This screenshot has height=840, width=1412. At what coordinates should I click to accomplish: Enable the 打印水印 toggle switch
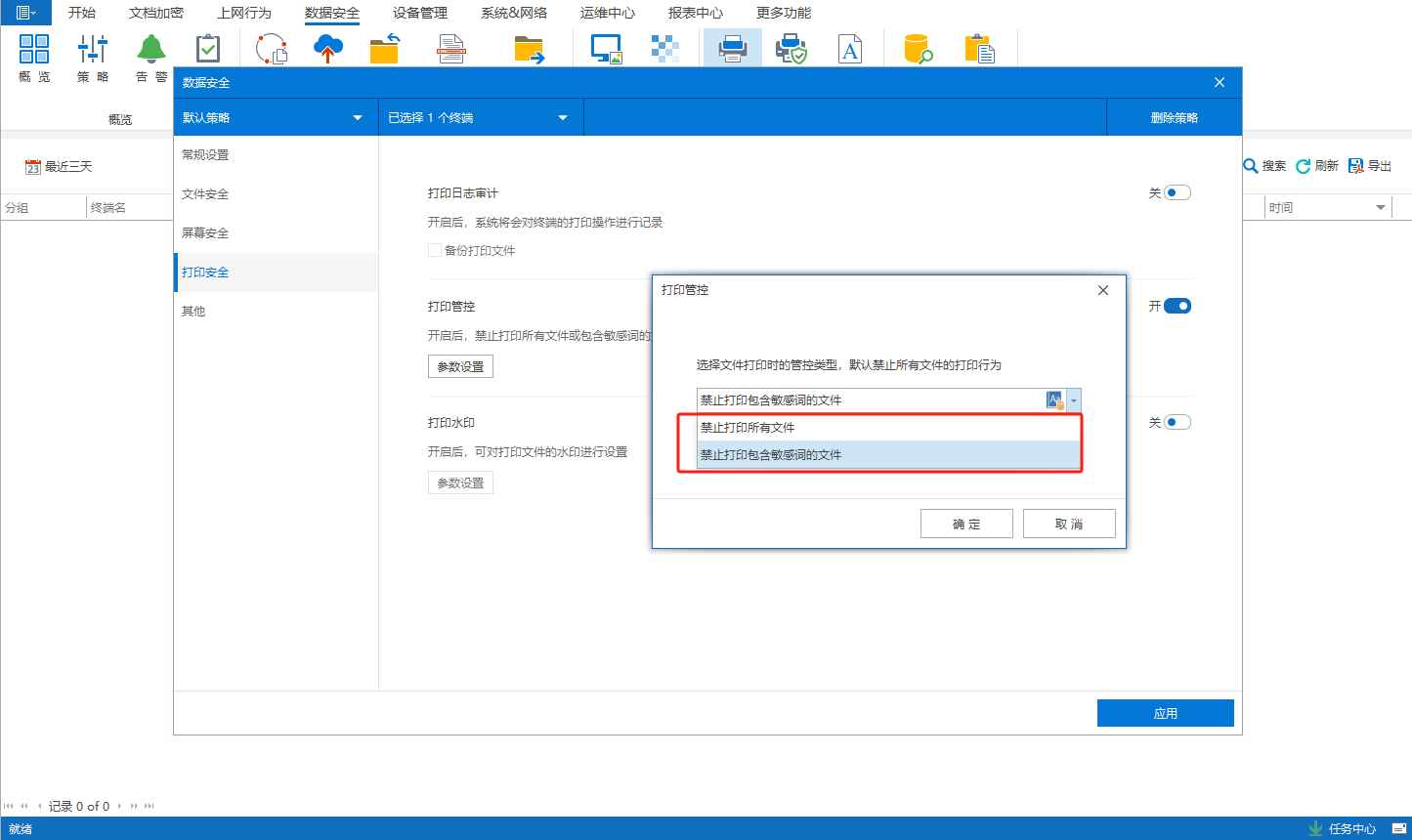[1177, 423]
